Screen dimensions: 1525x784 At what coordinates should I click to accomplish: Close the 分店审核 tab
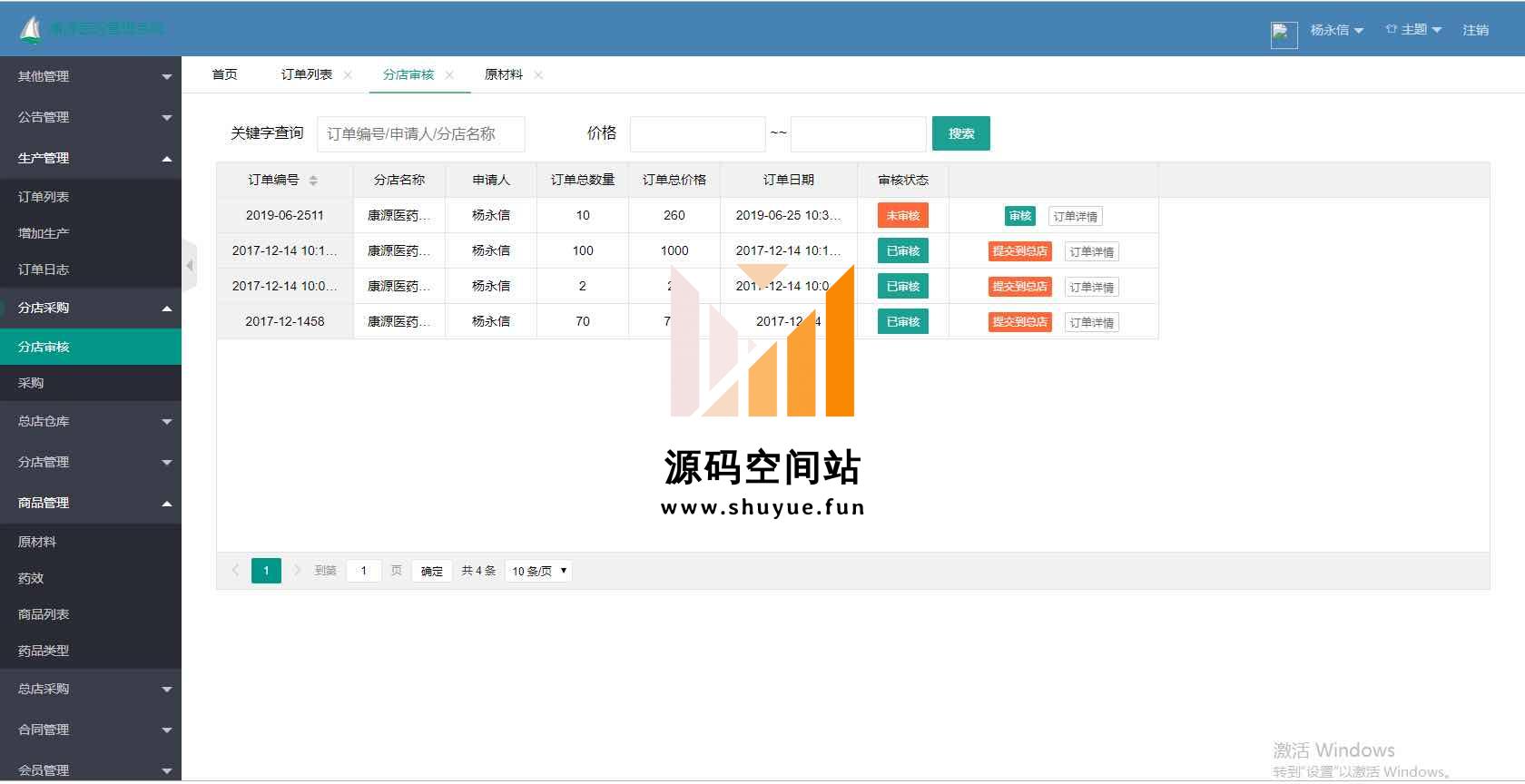[449, 75]
